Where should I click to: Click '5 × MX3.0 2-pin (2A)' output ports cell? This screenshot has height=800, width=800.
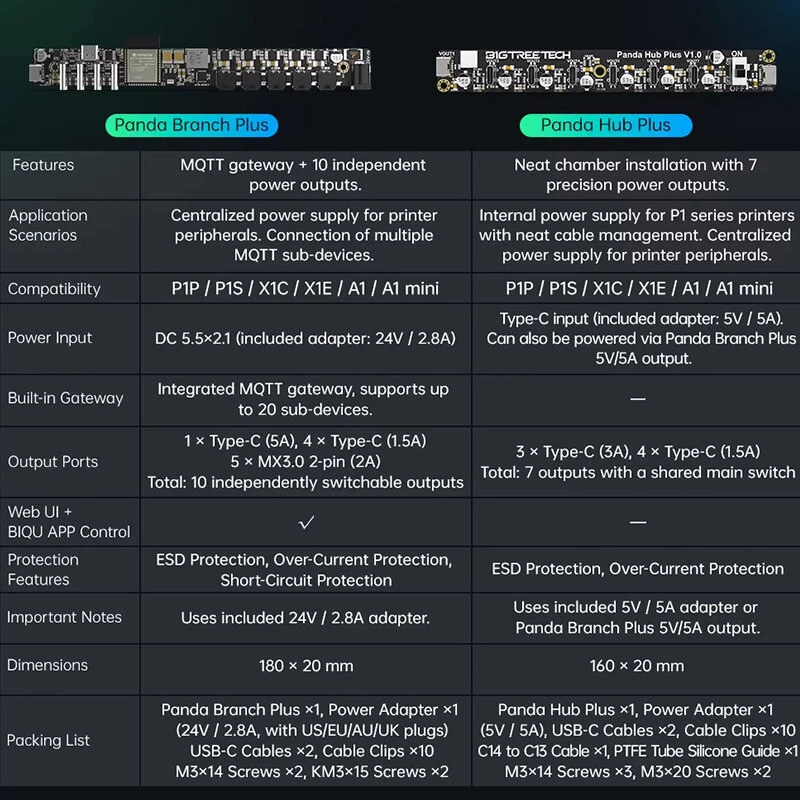point(305,462)
